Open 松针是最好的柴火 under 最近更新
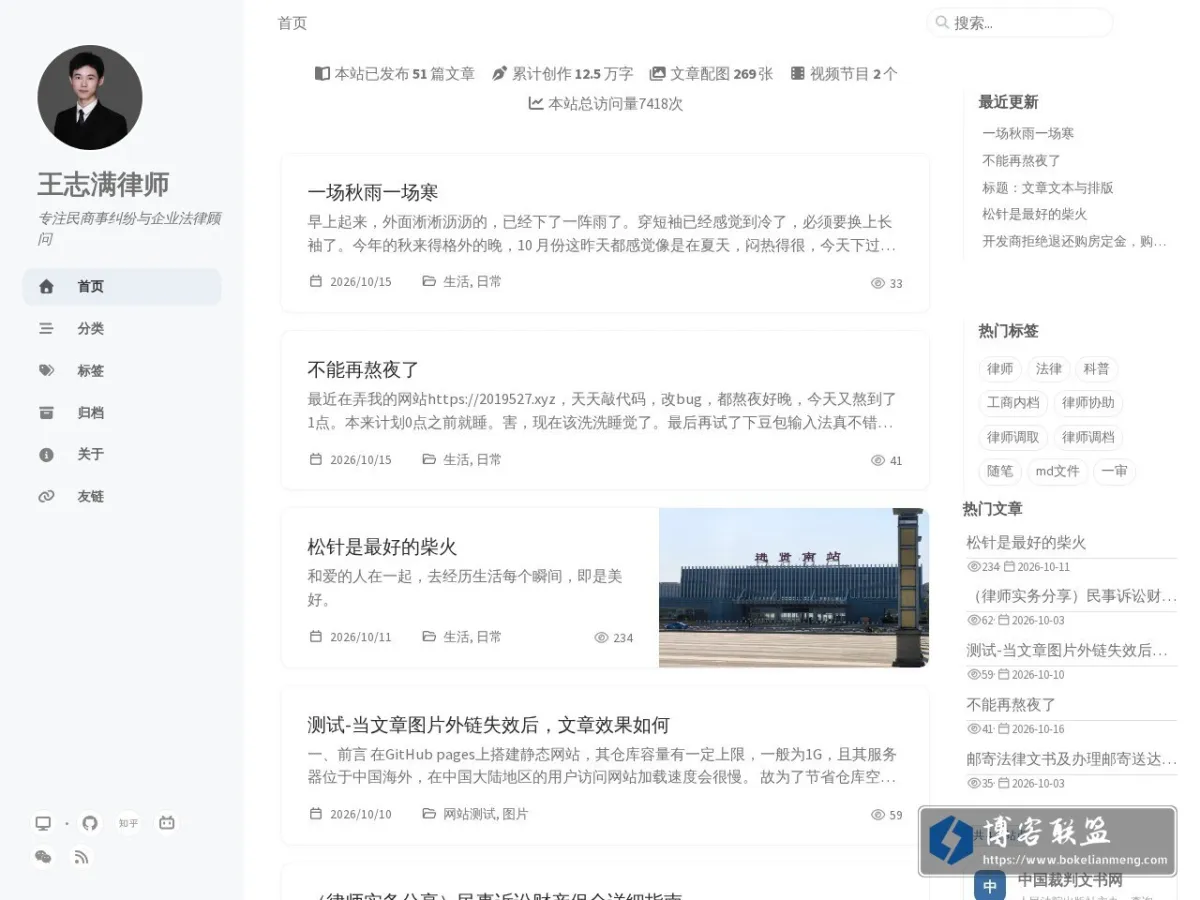This screenshot has height=900, width=1200. click(1034, 214)
